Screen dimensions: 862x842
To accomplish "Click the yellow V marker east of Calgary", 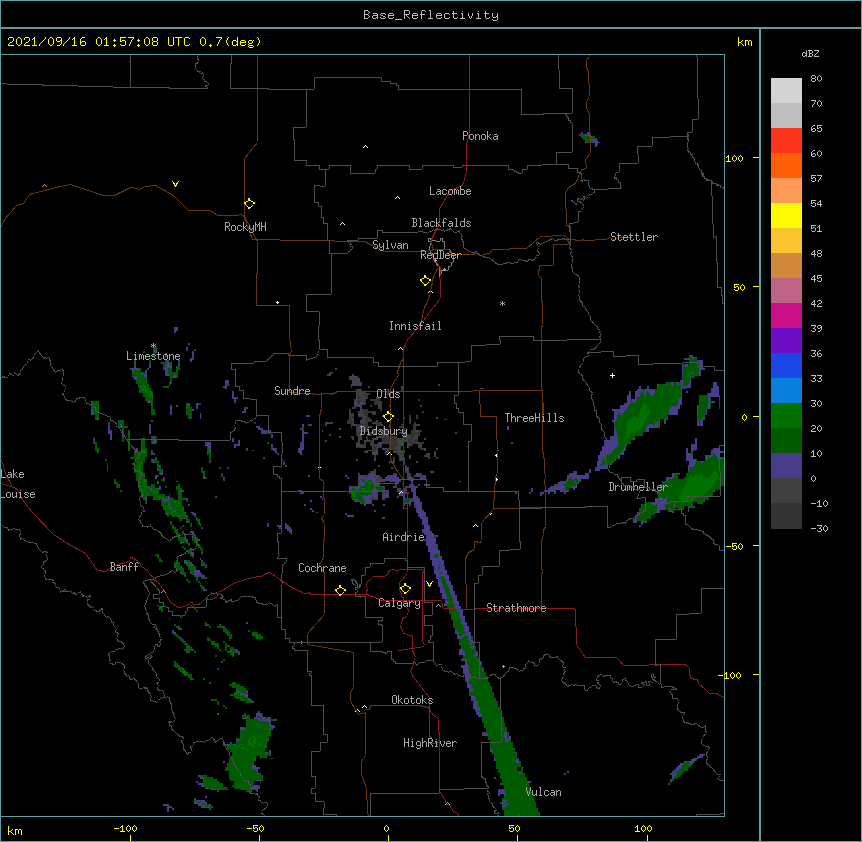I will click(429, 584).
